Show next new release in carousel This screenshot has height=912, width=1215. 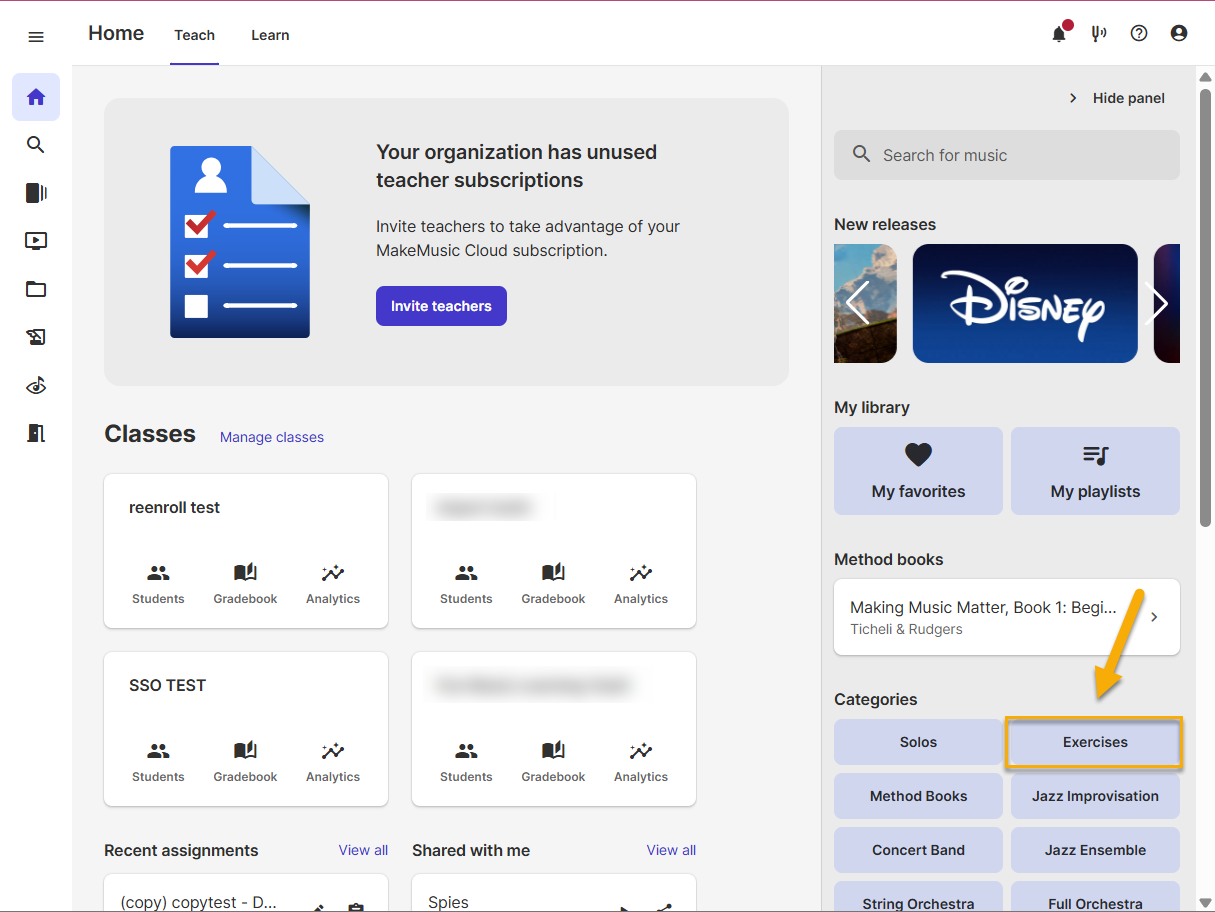1159,303
